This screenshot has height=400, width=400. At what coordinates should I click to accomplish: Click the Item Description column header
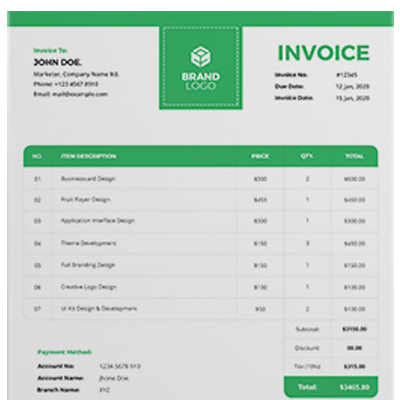[x=88, y=156]
